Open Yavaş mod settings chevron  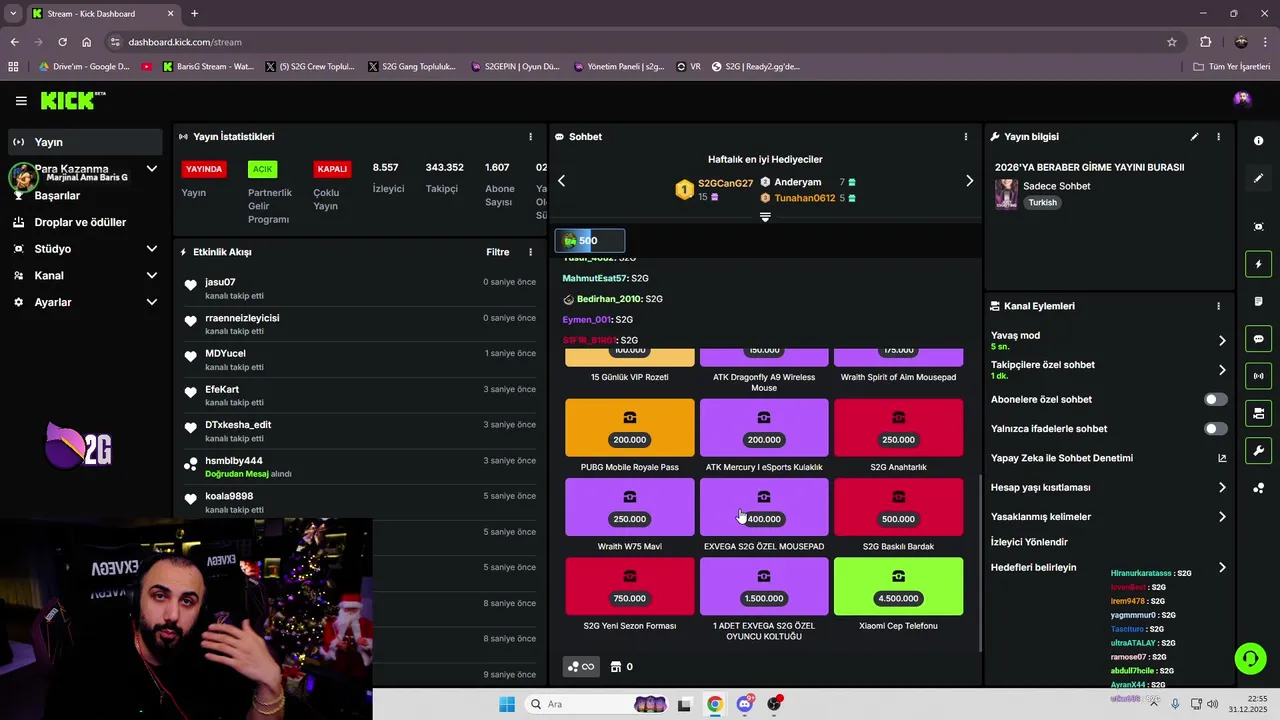[1221, 341]
